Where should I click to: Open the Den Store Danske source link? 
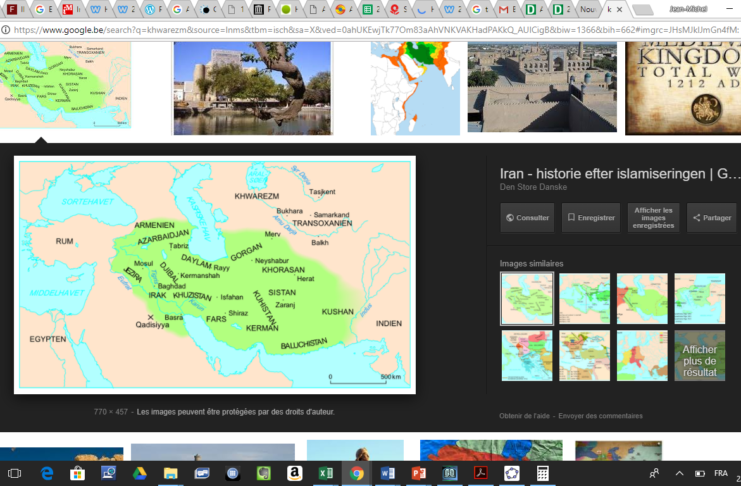point(532,187)
